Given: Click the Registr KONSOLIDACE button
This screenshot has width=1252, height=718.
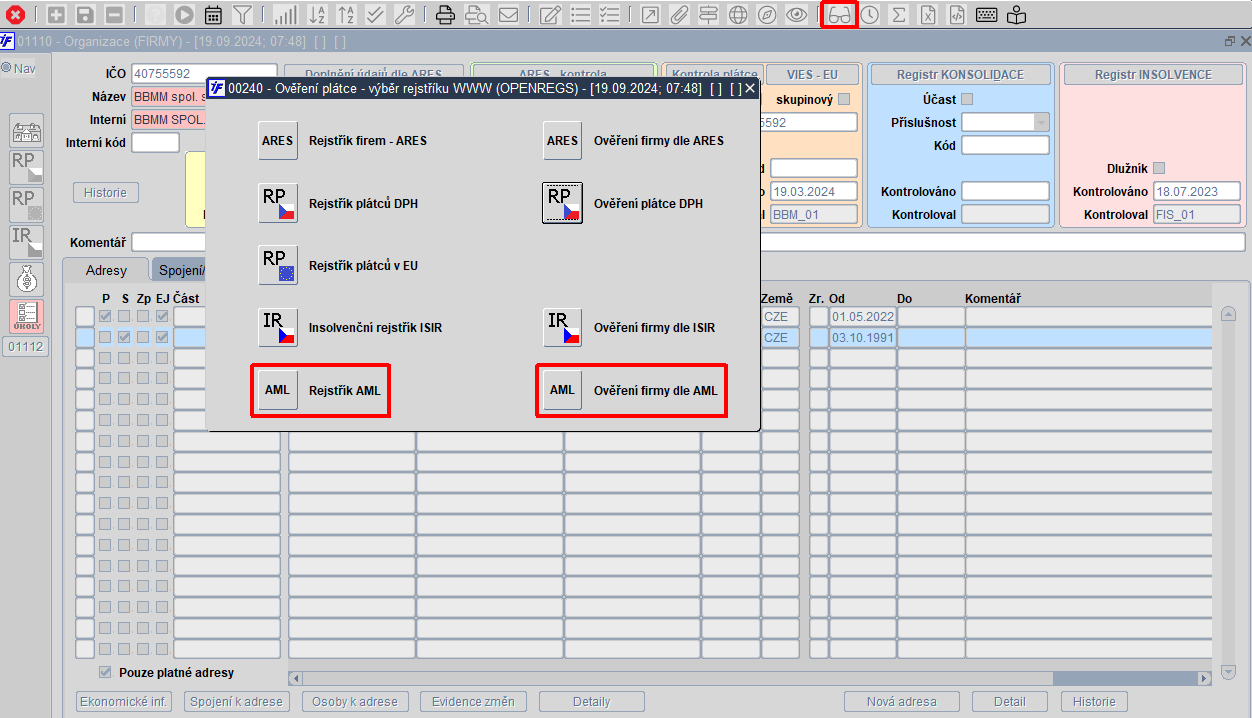Looking at the screenshot, I should [x=960, y=75].
